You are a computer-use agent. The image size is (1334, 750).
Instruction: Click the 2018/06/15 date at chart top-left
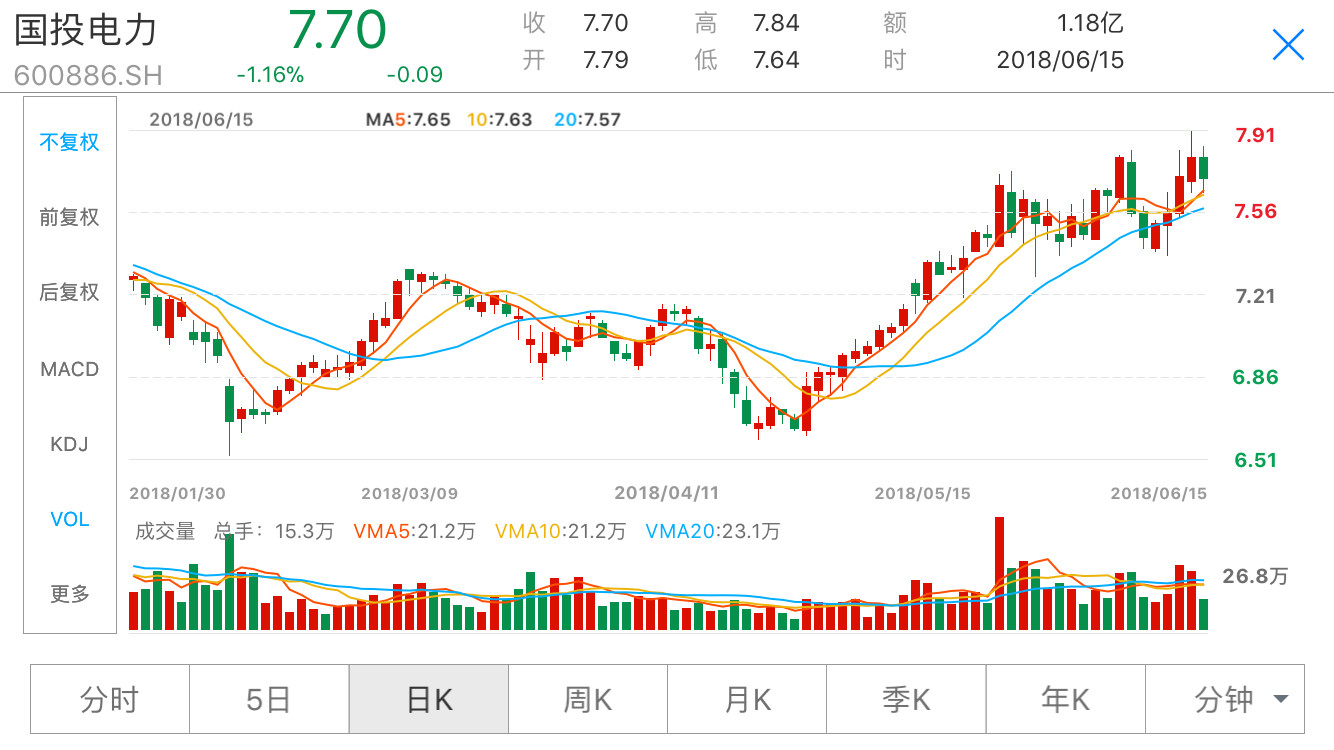pos(201,120)
